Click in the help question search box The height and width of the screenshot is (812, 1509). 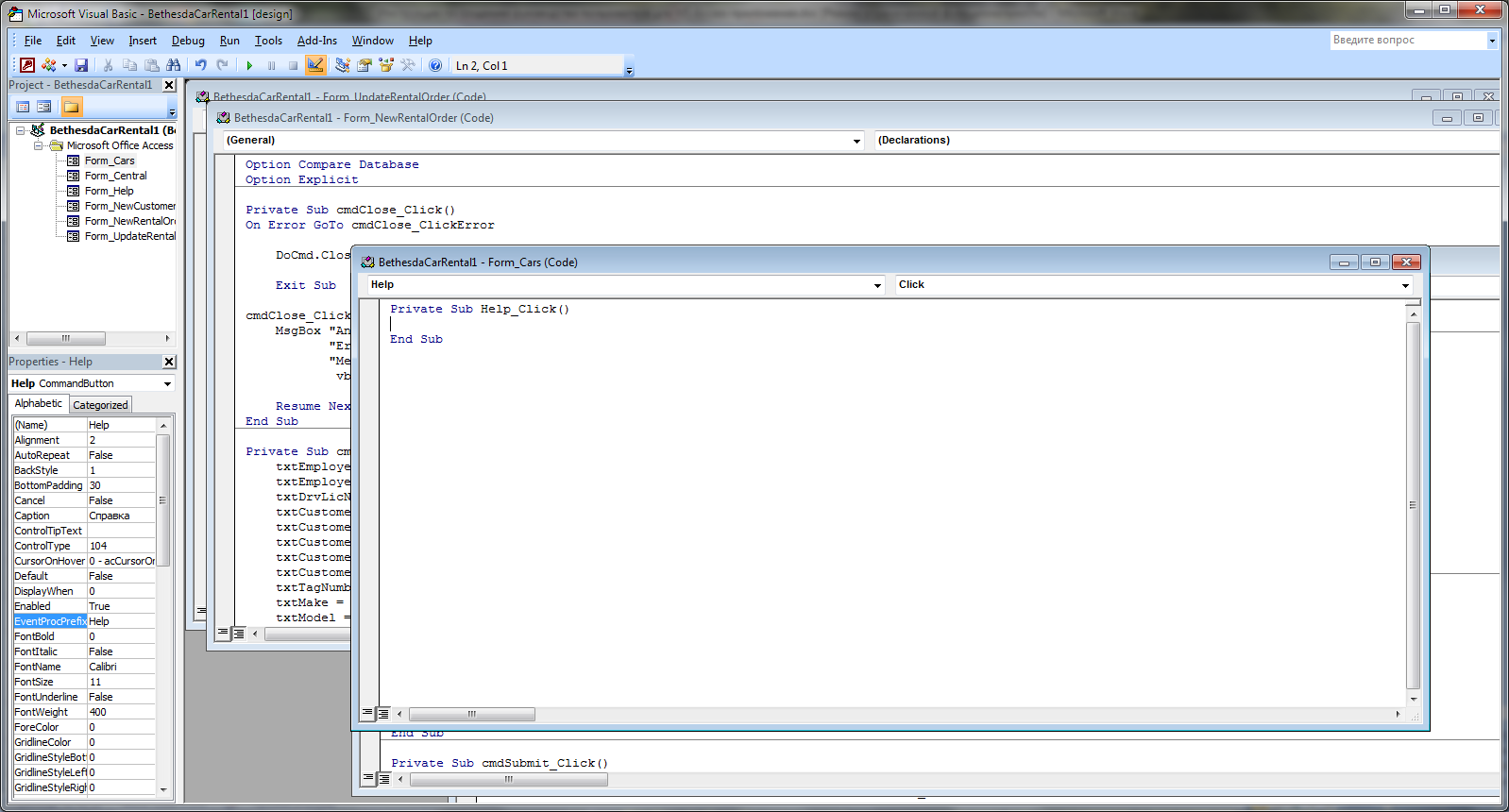point(1407,40)
